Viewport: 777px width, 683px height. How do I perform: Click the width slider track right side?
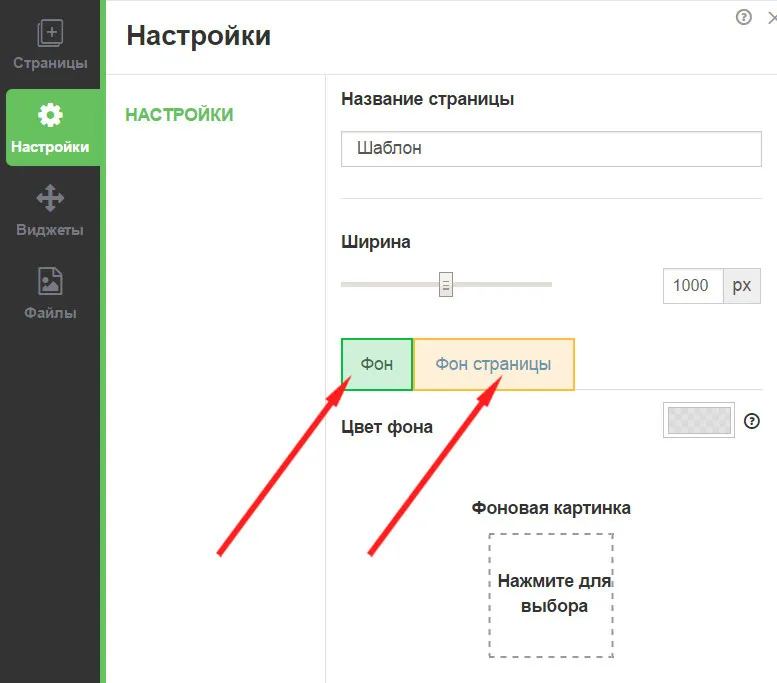pos(501,285)
